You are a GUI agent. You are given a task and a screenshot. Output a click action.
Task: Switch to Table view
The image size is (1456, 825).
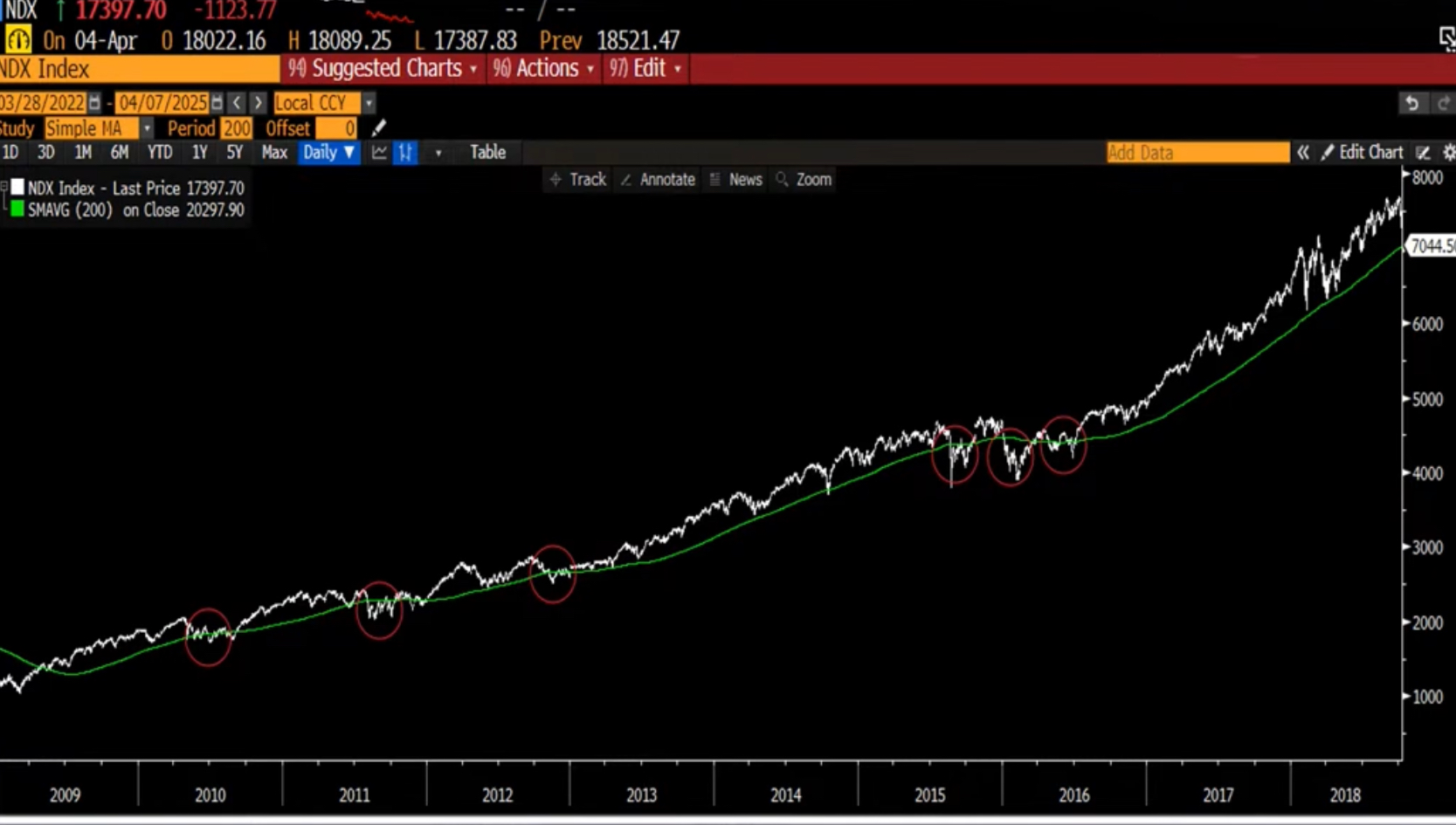point(487,153)
